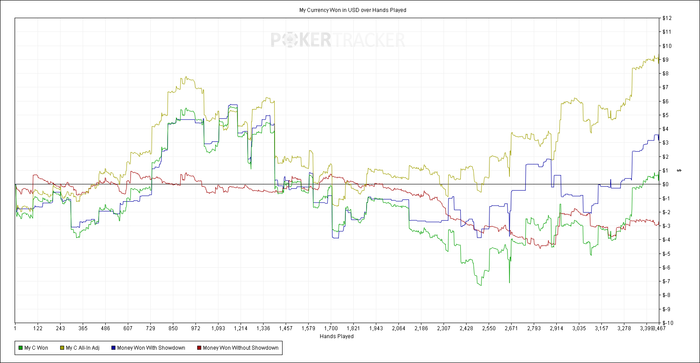
Task: Click the 486 hands x-axis tick label
Action: tap(105, 329)
